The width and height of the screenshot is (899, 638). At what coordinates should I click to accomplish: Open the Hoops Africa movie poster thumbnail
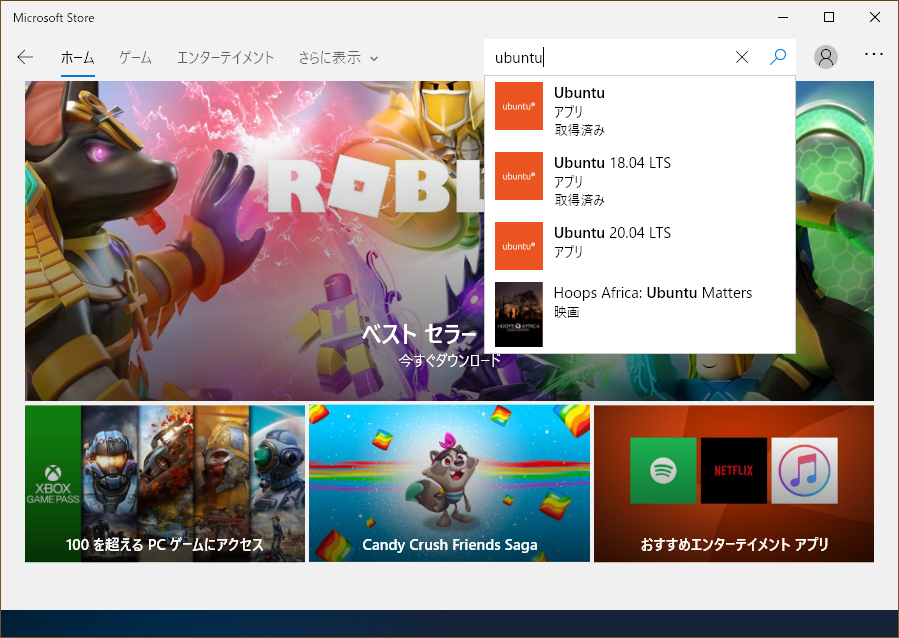tap(519, 314)
